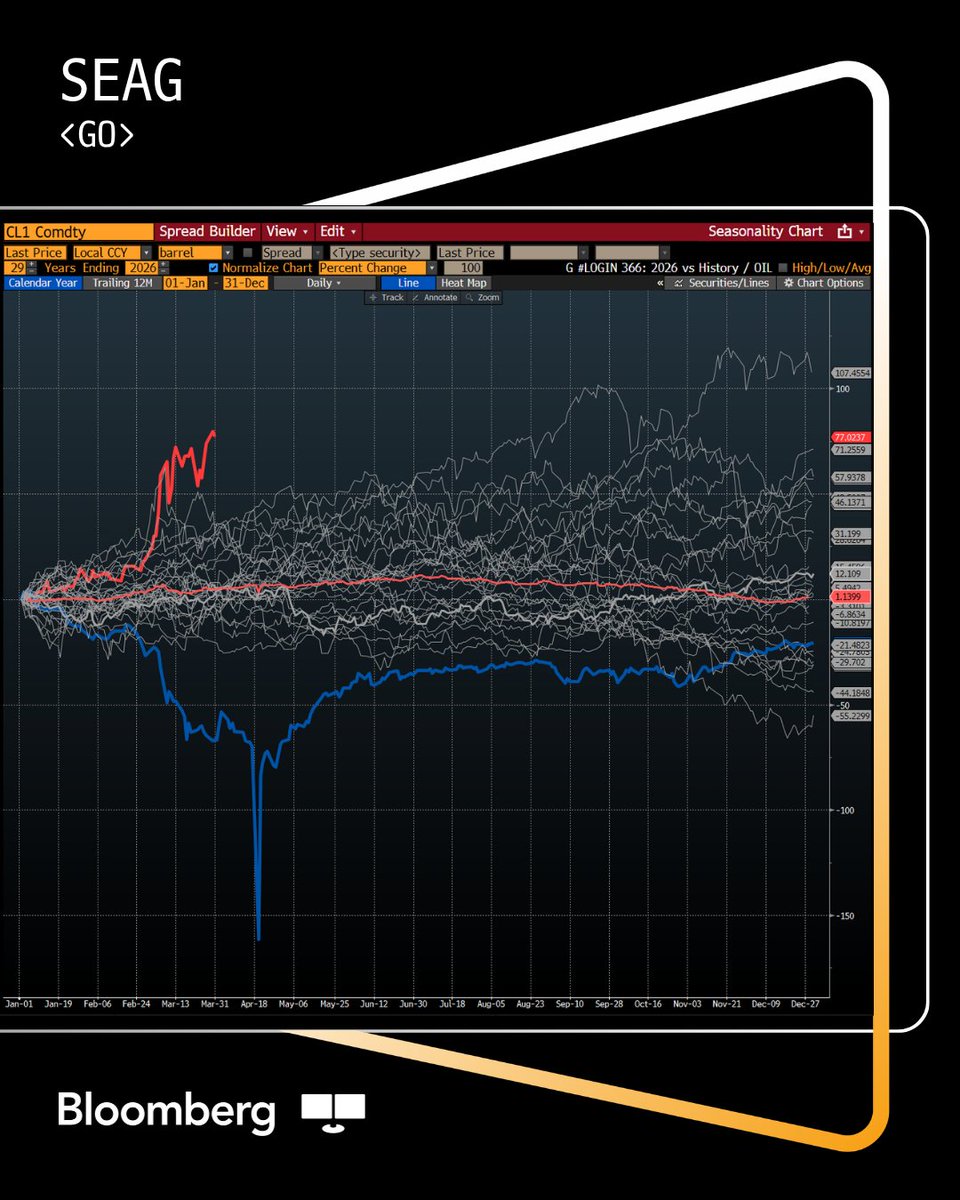Click the Dec-27 date axis label
This screenshot has height=1200, width=960.
pos(806,1002)
